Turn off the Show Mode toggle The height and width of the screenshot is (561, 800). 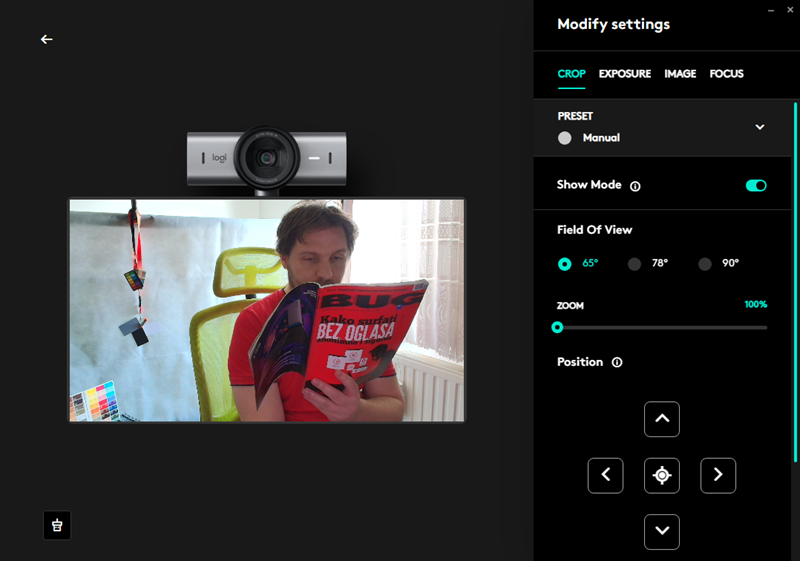(x=756, y=185)
